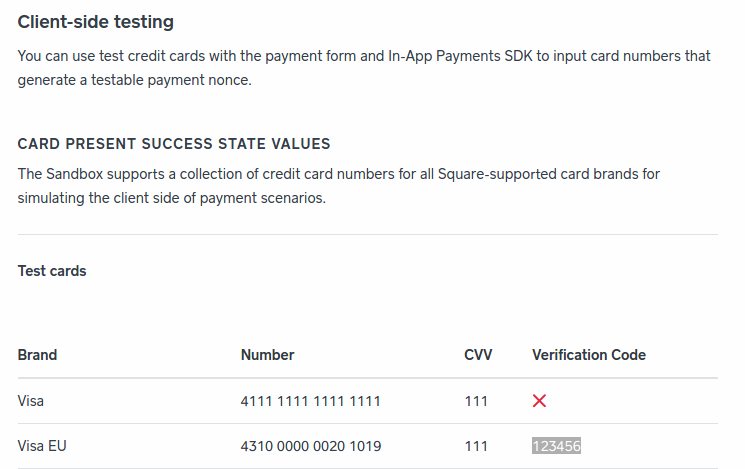Click the CVV column header
This screenshot has width=745, height=469.
pos(478,355)
